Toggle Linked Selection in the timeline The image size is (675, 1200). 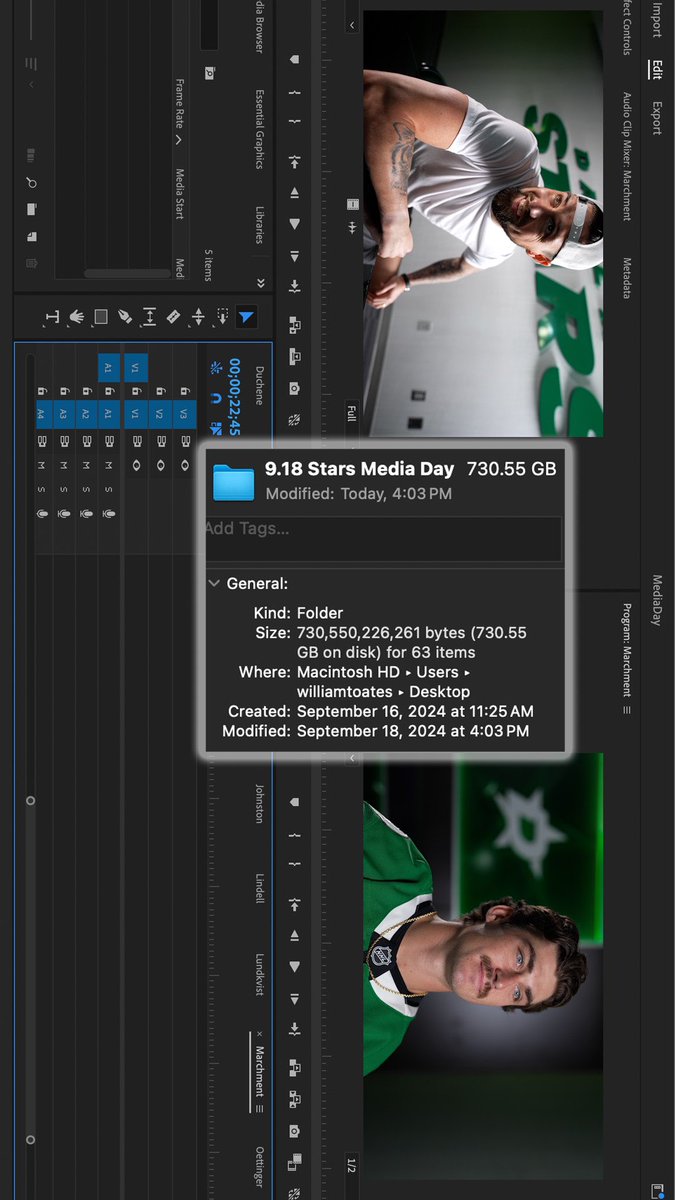click(216, 429)
